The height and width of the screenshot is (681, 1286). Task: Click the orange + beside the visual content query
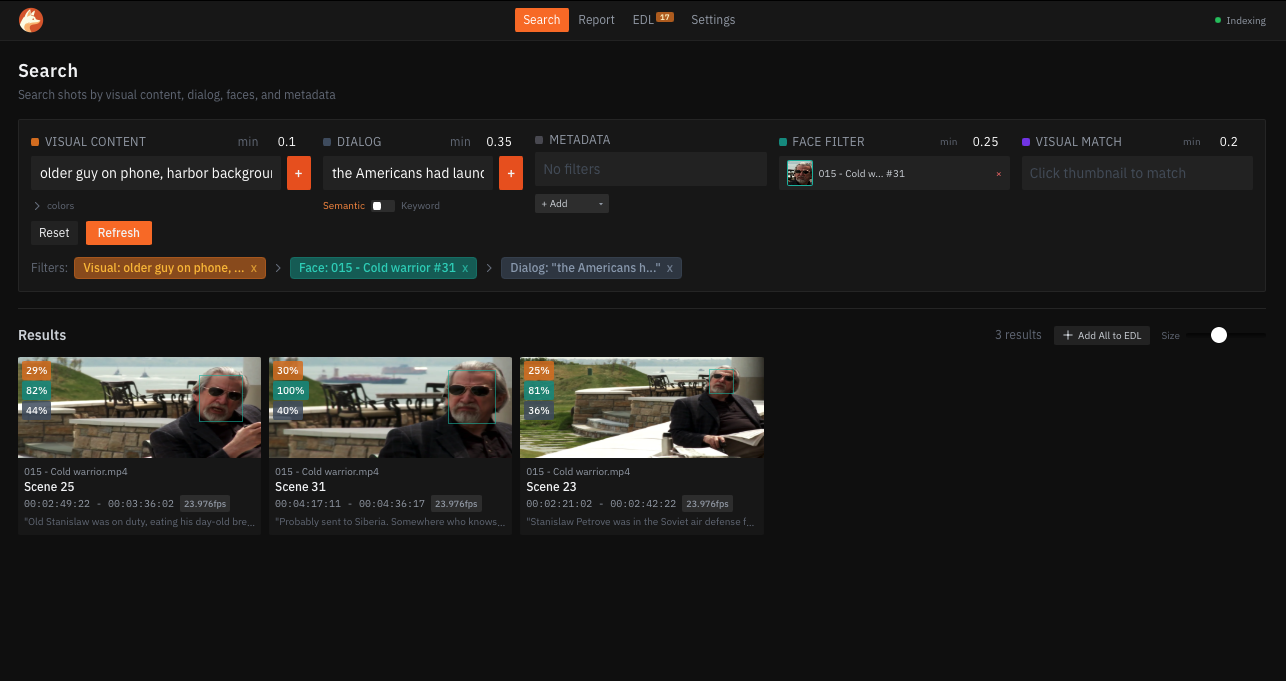(x=298, y=172)
